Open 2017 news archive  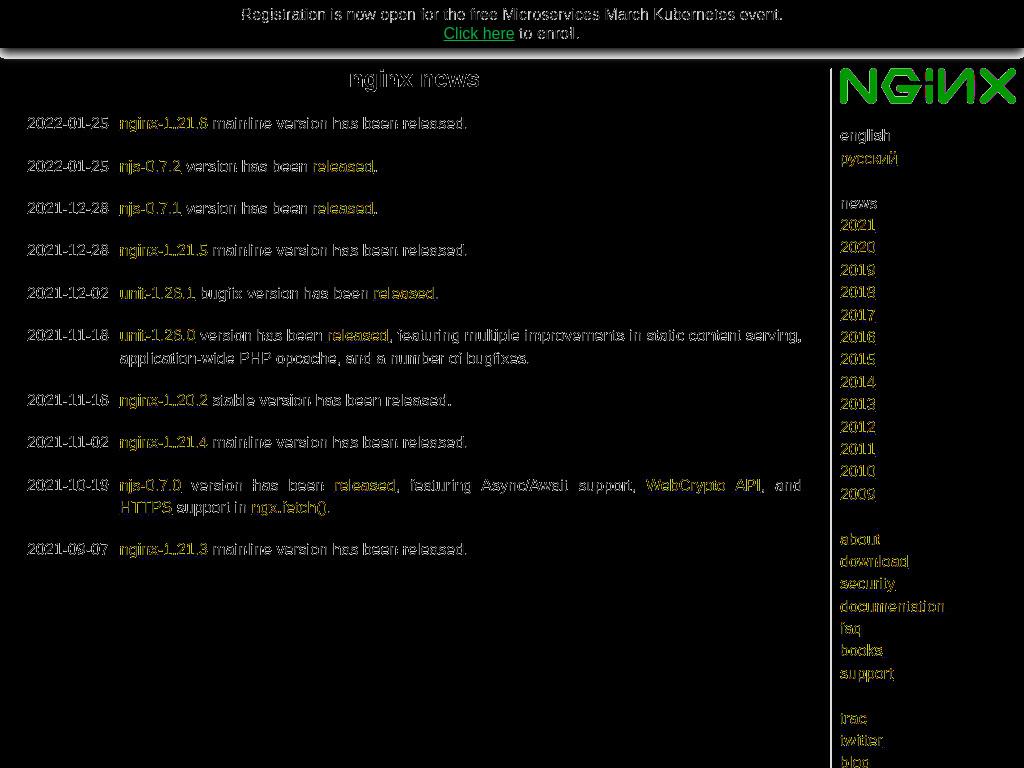point(857,315)
